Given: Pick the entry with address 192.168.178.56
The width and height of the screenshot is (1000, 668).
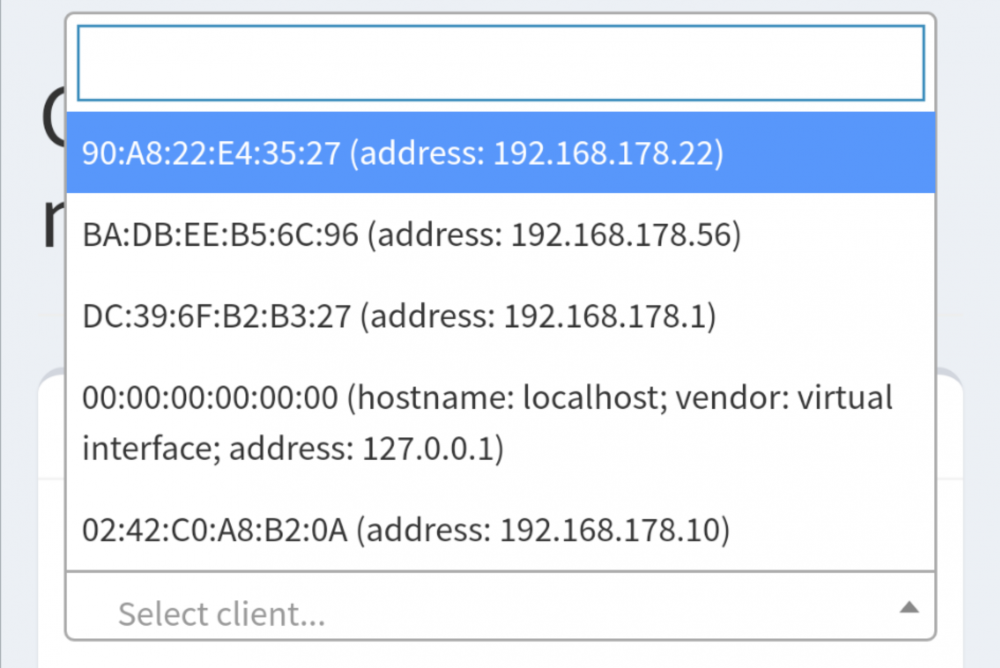Looking at the screenshot, I should coord(501,234).
